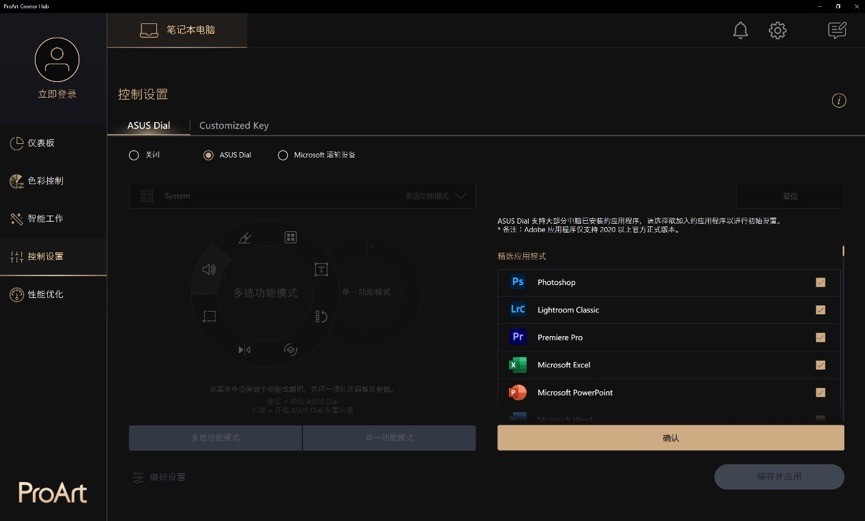Click the Microsoft Excel label text

click(x=564, y=365)
